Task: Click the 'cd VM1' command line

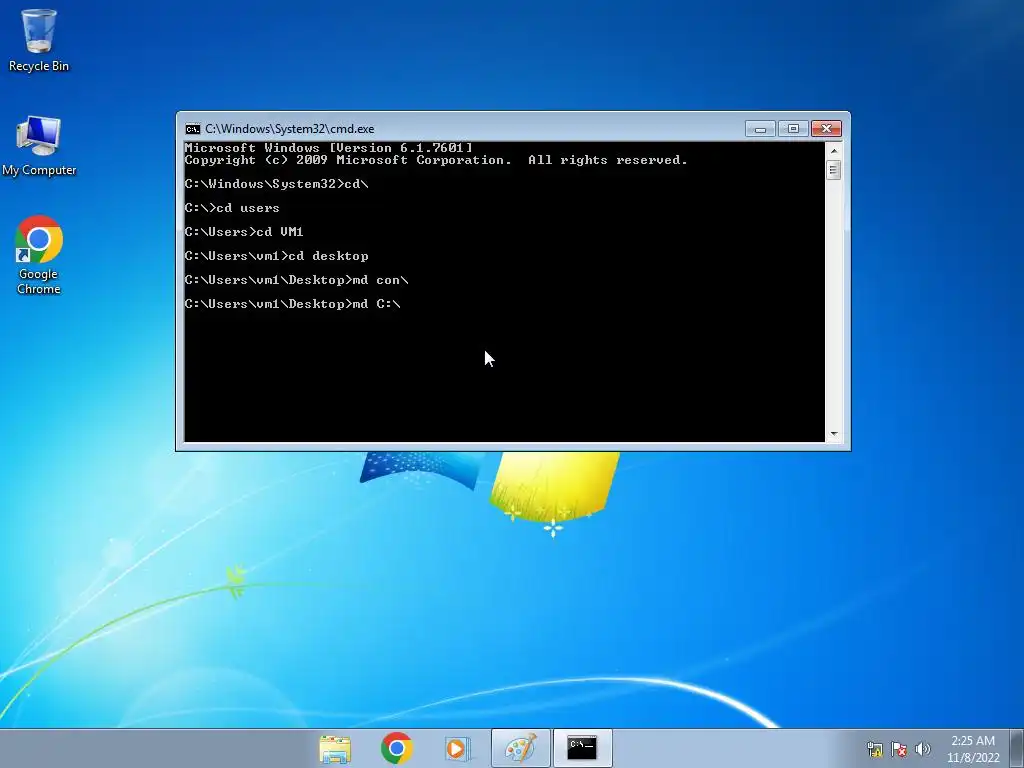Action: click(244, 232)
